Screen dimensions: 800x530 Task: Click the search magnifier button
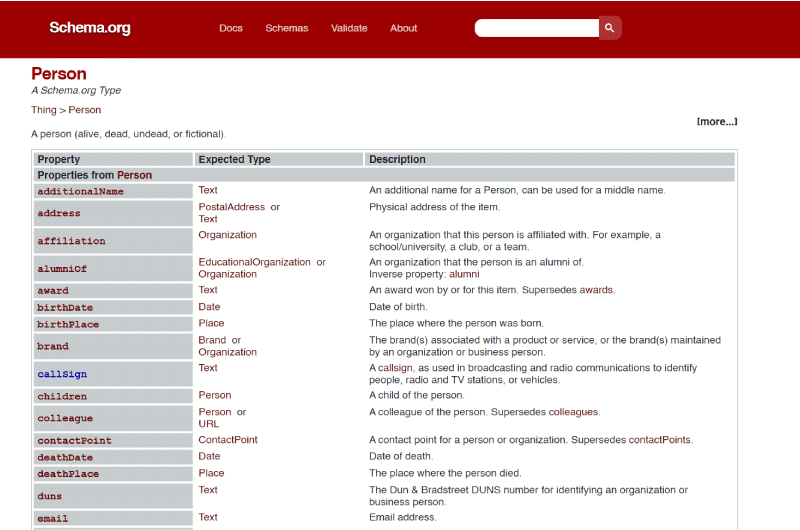point(610,28)
